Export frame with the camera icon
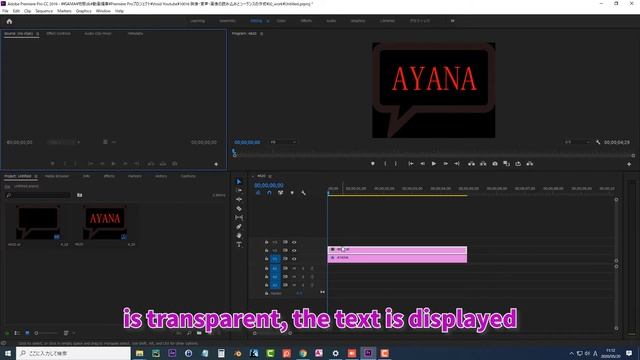Viewport: 640px width, 360px height. pos(495,164)
